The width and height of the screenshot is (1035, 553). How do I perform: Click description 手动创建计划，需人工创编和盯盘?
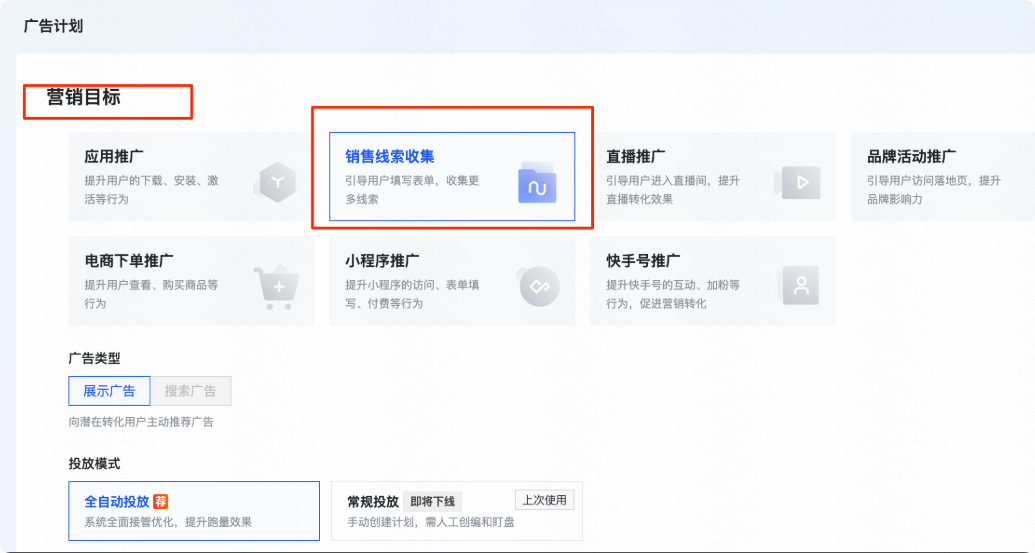431,522
